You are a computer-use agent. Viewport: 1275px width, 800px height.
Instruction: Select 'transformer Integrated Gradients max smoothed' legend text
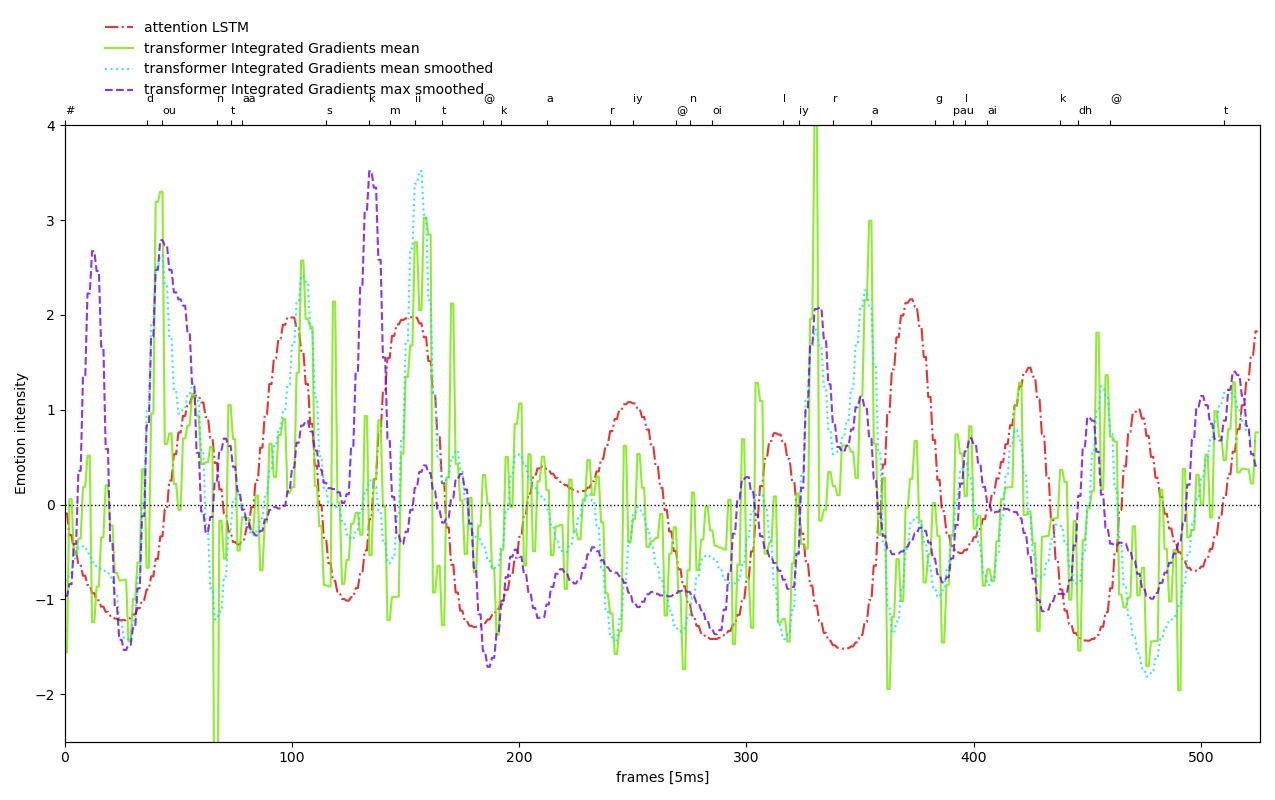[x=313, y=90]
